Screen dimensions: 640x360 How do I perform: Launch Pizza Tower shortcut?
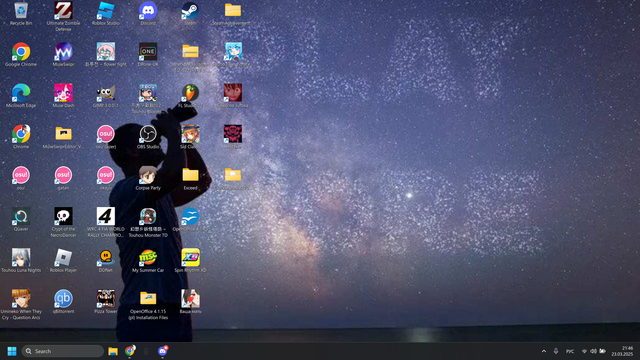click(106, 302)
